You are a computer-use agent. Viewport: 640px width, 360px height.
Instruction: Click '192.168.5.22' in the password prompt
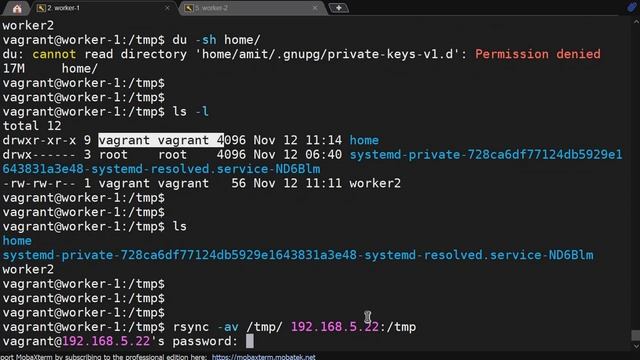click(x=106, y=341)
